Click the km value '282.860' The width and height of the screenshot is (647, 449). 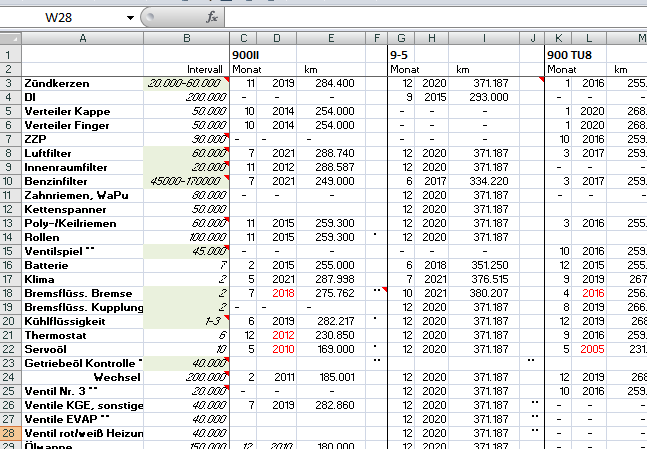click(x=331, y=406)
